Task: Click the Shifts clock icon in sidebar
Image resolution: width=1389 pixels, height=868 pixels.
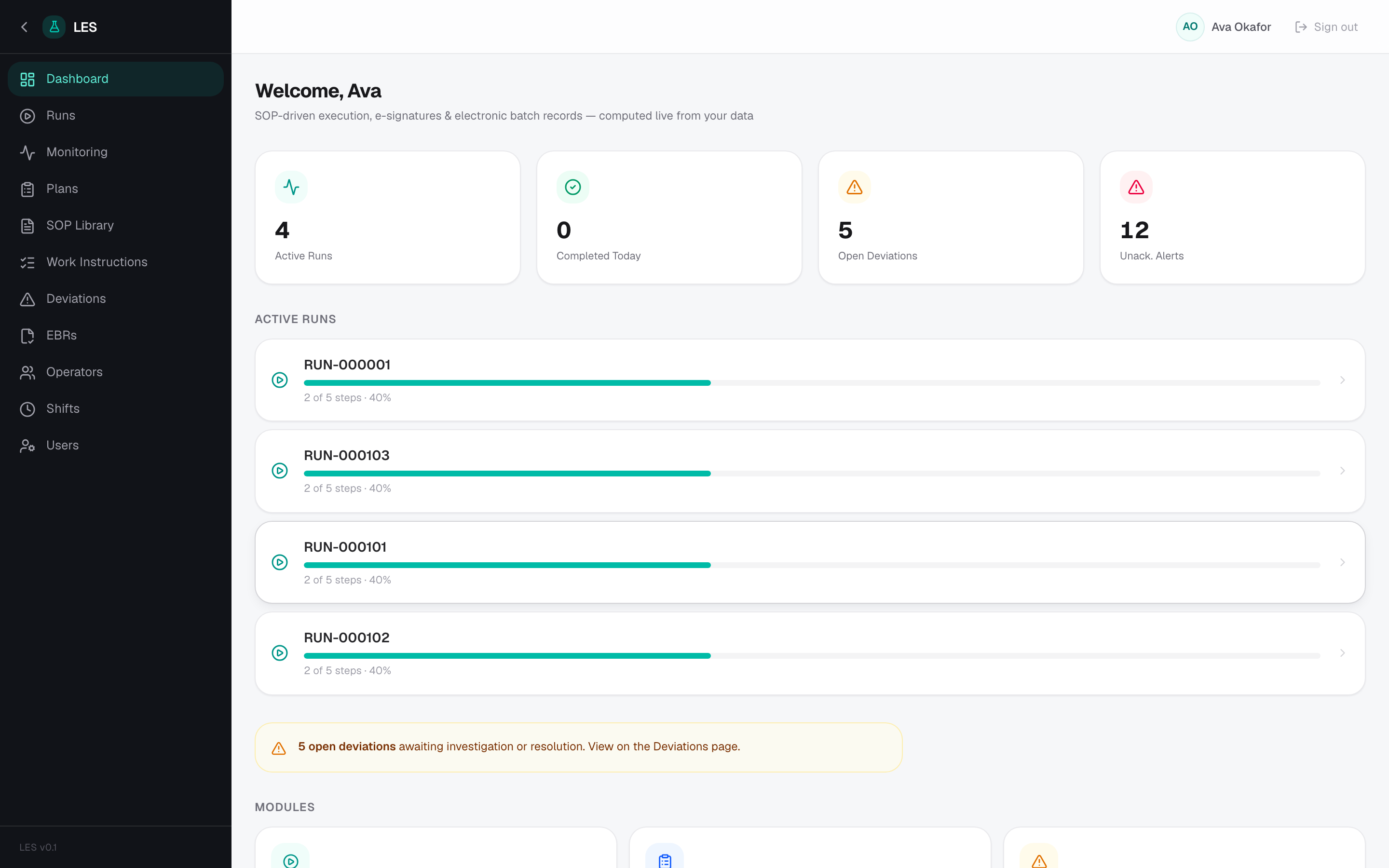Action: tap(27, 409)
